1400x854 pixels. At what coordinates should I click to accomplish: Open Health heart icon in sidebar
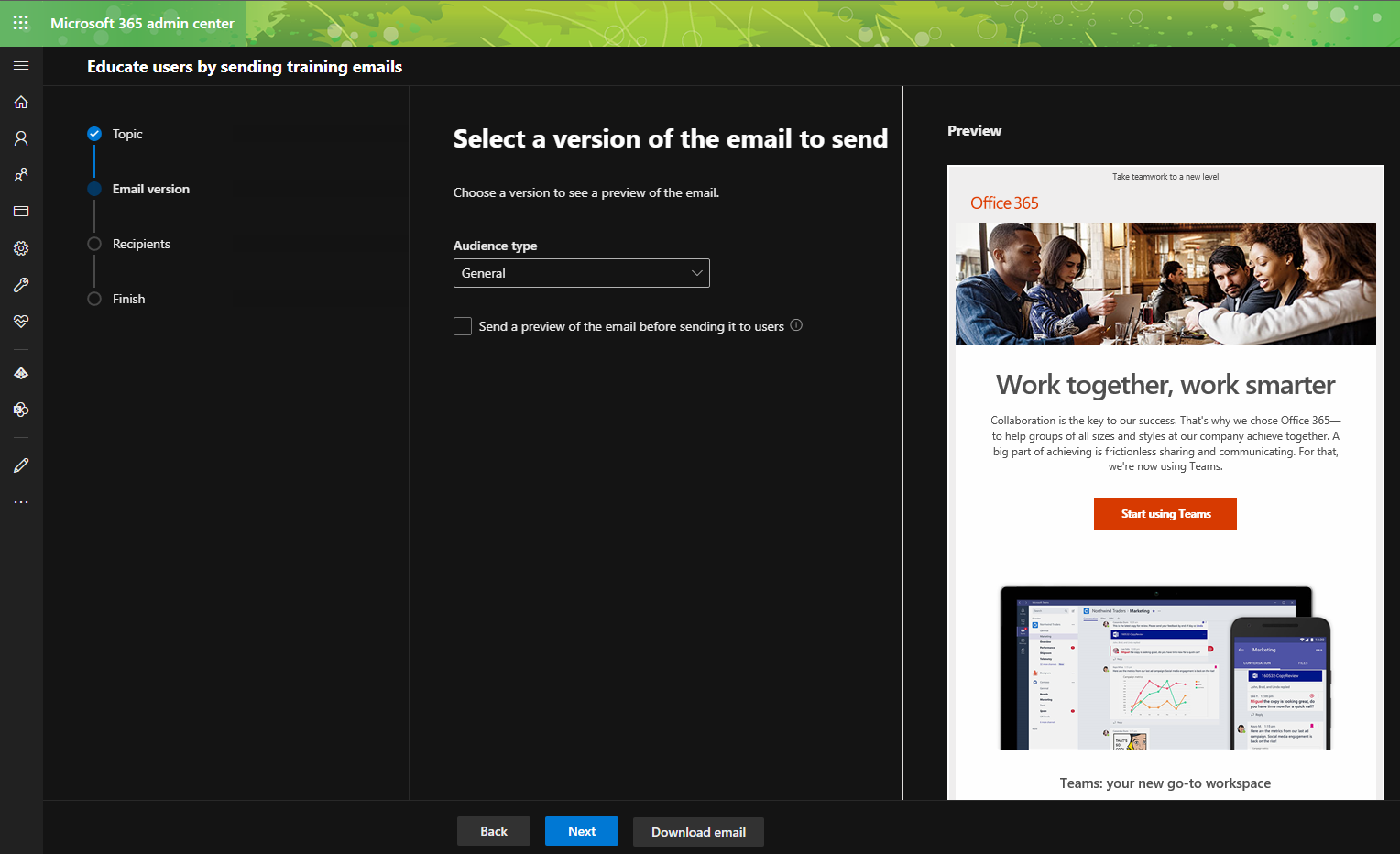pos(21,322)
